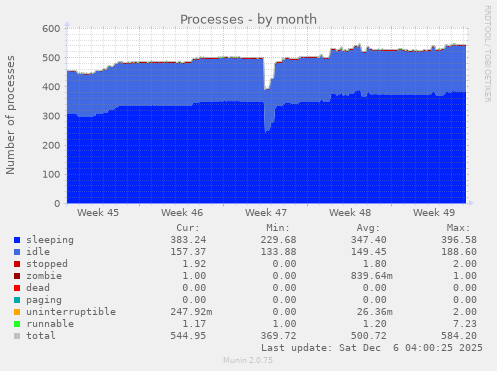The height and width of the screenshot is (371, 497).
Task: Click sleeping minimum value 229.68
Action: tap(278, 240)
